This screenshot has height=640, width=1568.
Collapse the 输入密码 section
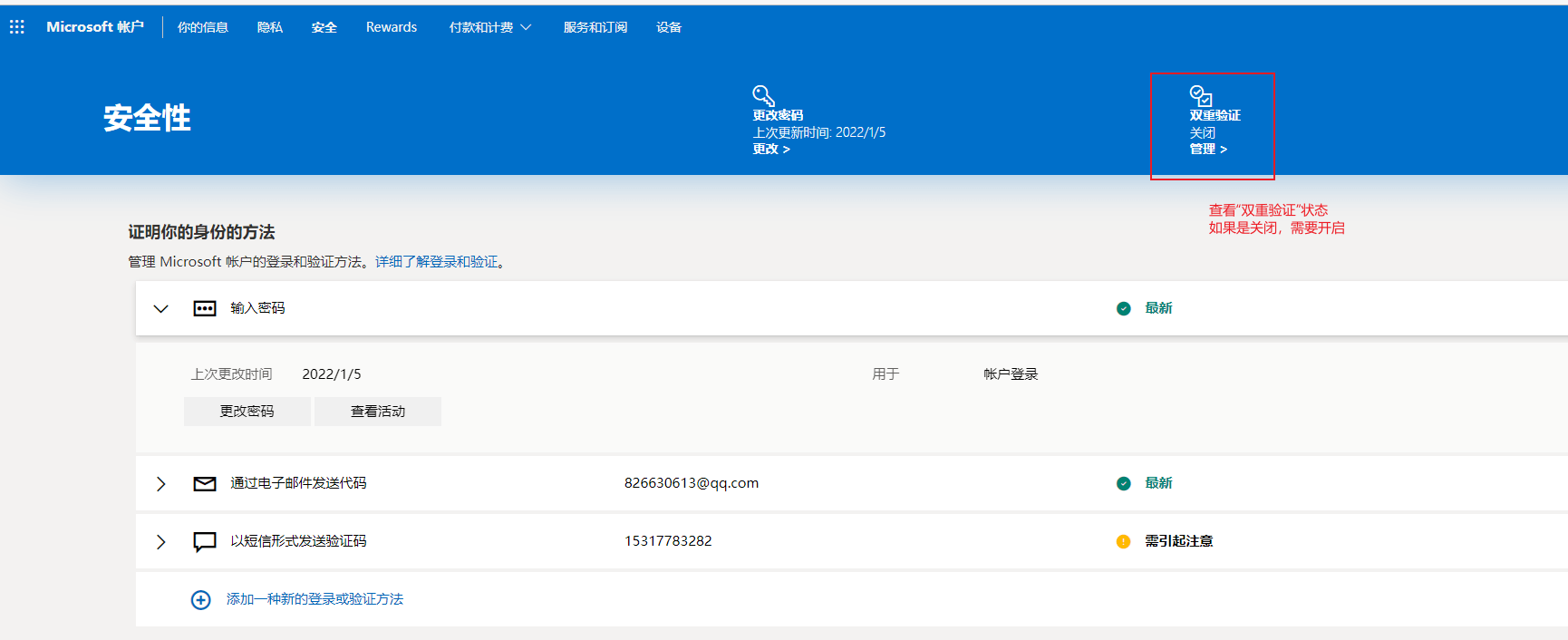click(161, 308)
